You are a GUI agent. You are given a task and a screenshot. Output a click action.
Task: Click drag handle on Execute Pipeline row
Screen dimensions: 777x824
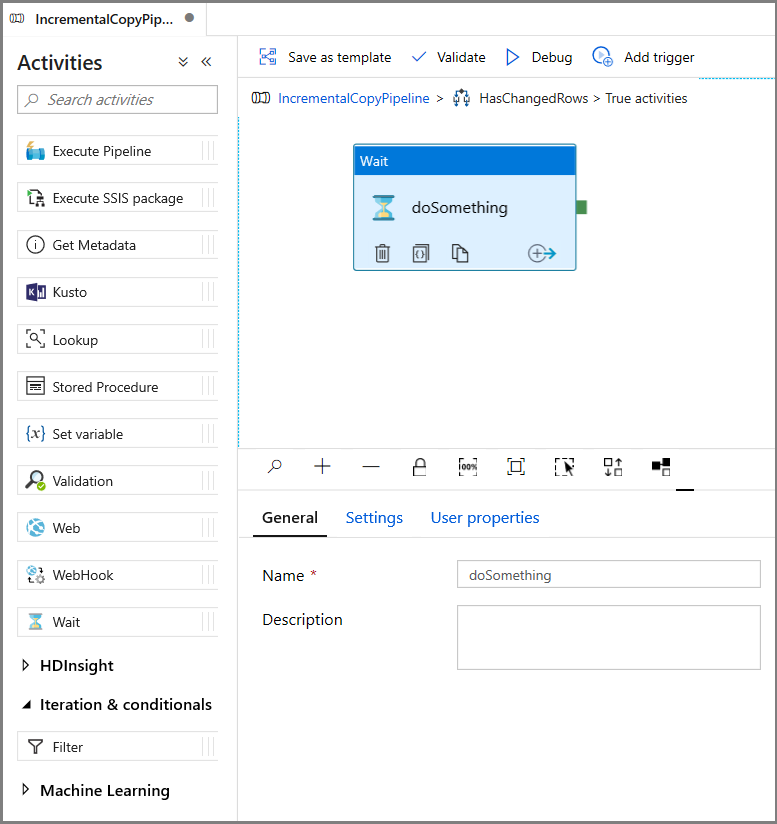[x=208, y=151]
